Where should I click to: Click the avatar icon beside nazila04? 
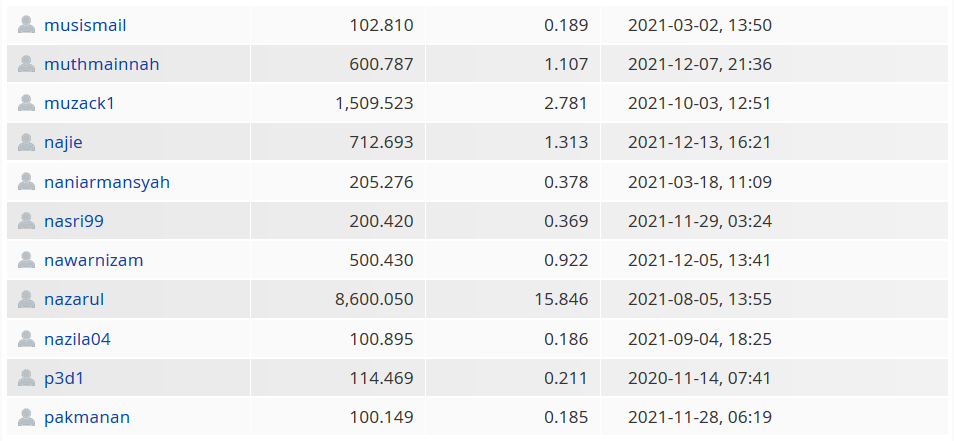[x=26, y=338]
